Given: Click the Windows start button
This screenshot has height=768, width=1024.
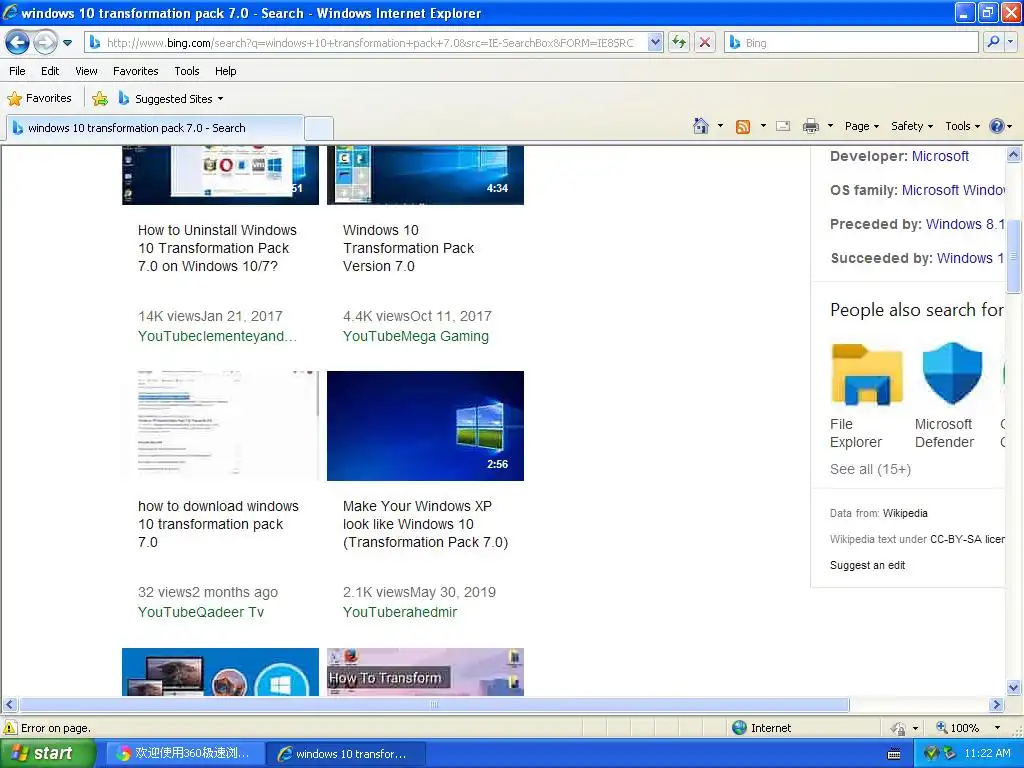Looking at the screenshot, I should point(47,753).
